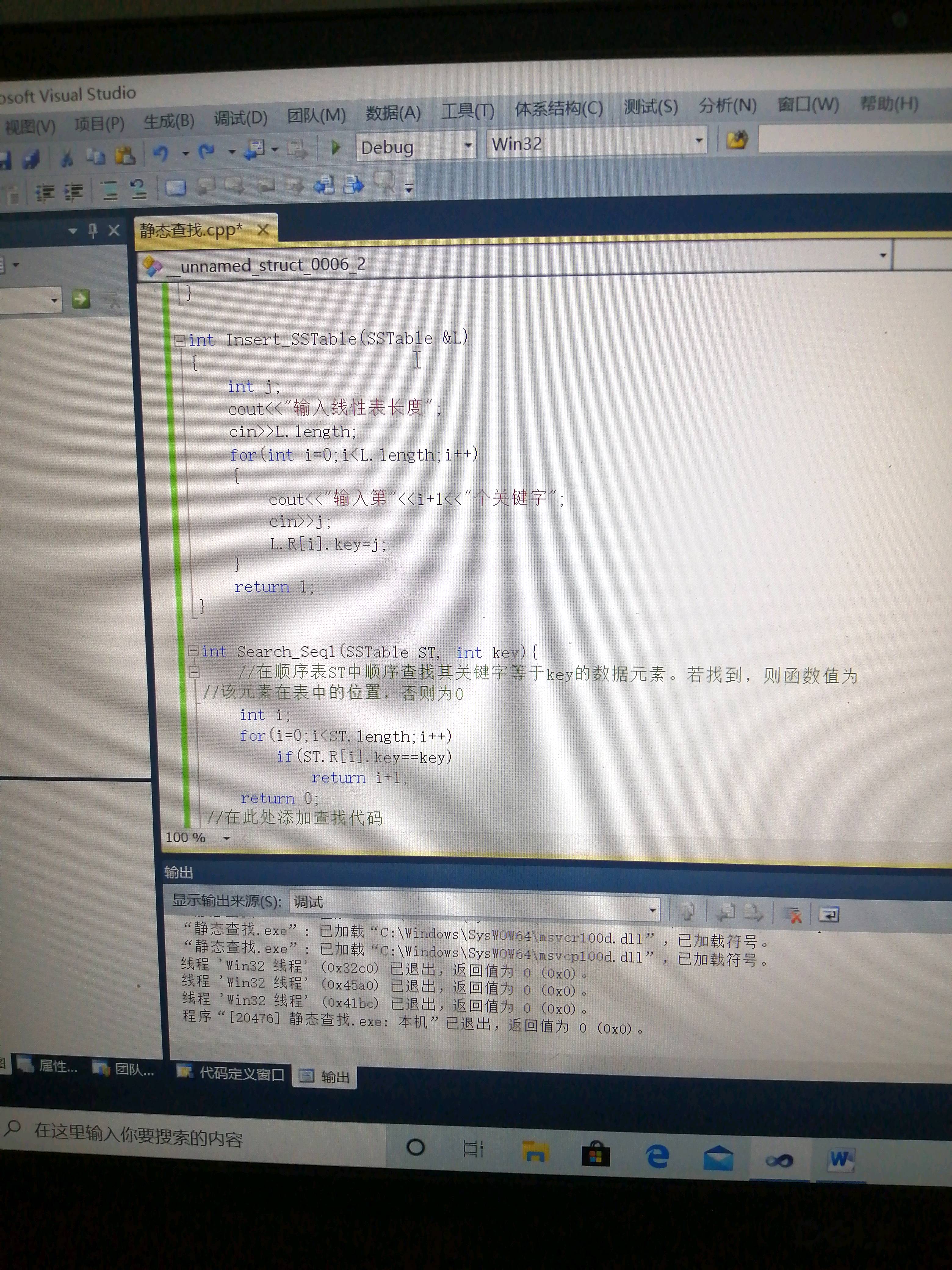
Task: Open the 窗口(W) menu
Action: click(x=808, y=104)
